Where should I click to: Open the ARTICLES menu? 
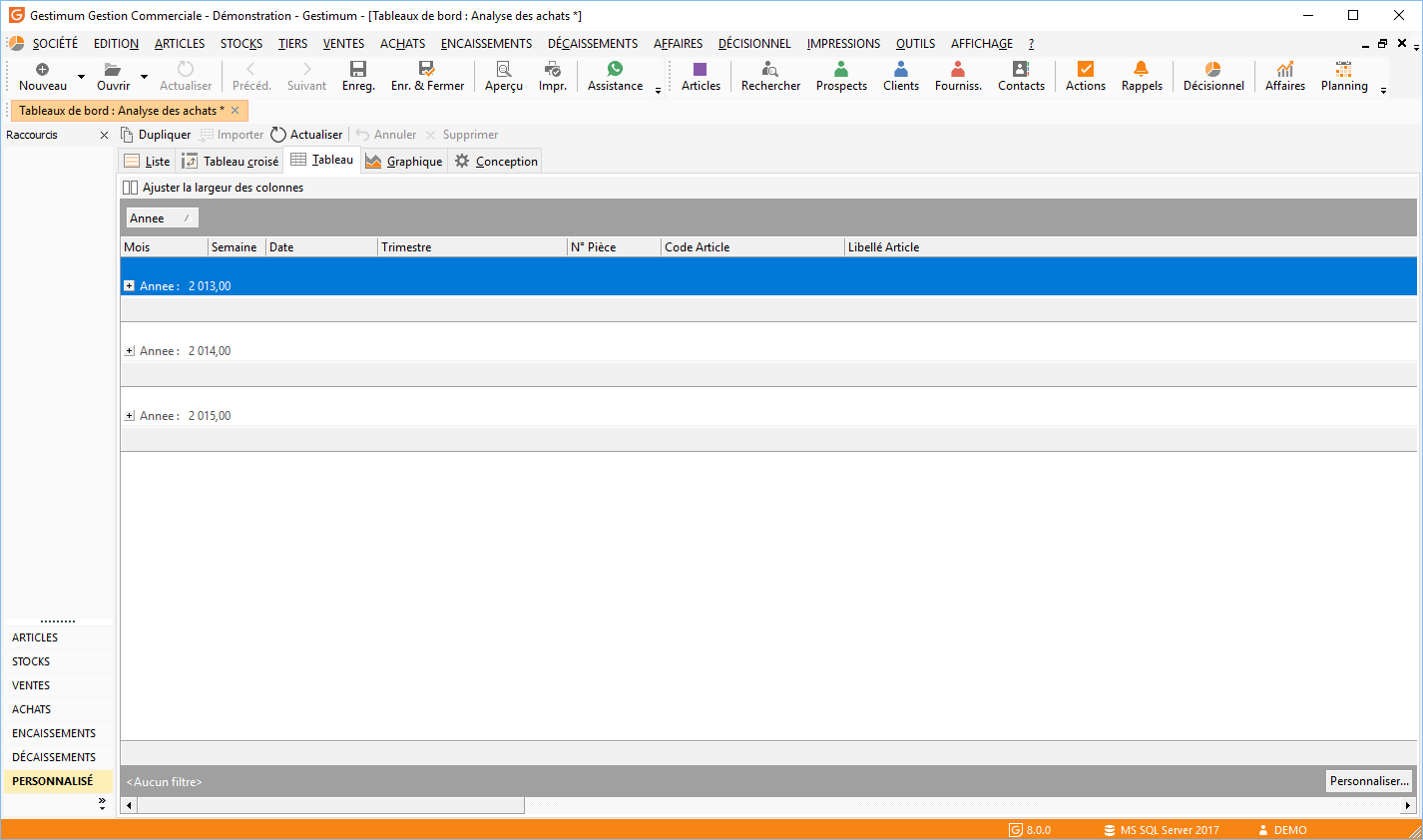[x=180, y=44]
